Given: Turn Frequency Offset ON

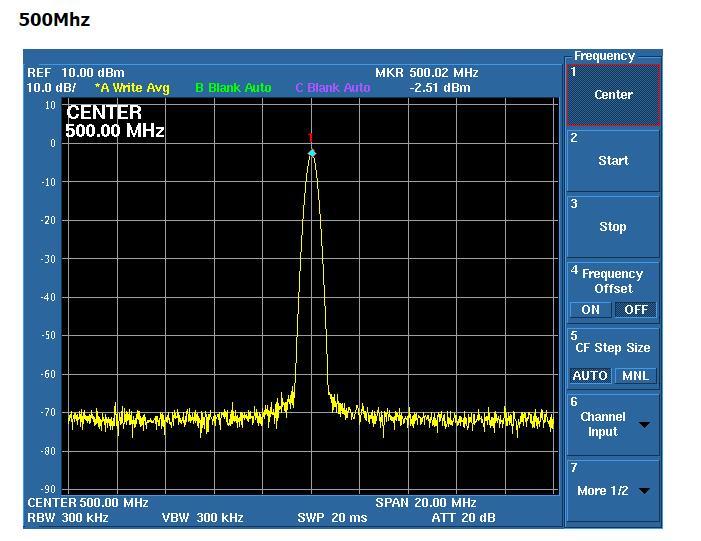Looking at the screenshot, I should click(x=591, y=309).
